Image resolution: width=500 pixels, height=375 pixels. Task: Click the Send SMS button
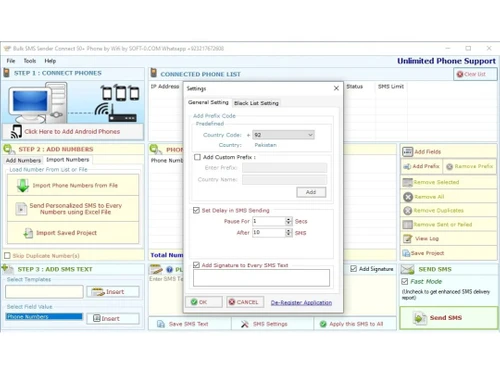pos(449,318)
